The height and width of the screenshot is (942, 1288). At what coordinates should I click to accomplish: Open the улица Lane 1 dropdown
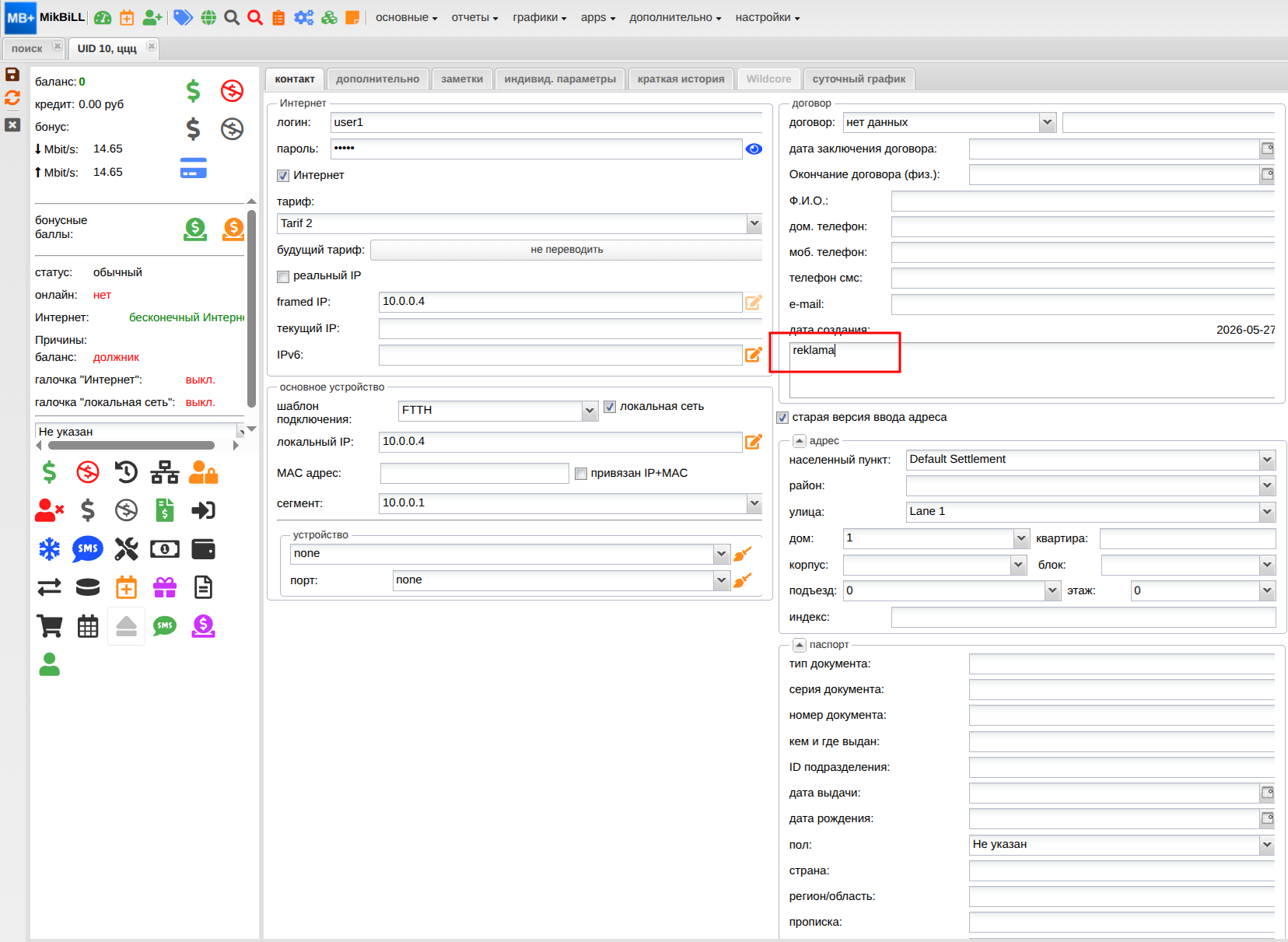coord(1267,512)
